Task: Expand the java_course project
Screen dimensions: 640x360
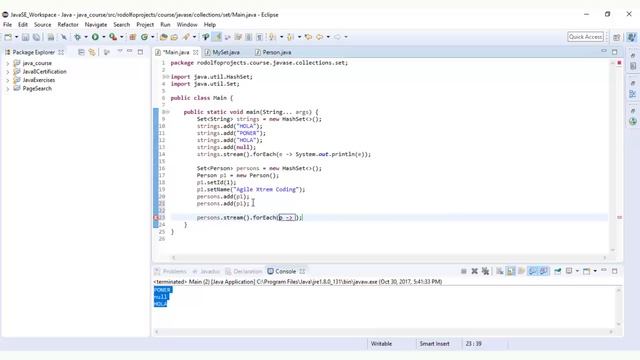Action: tap(7, 63)
